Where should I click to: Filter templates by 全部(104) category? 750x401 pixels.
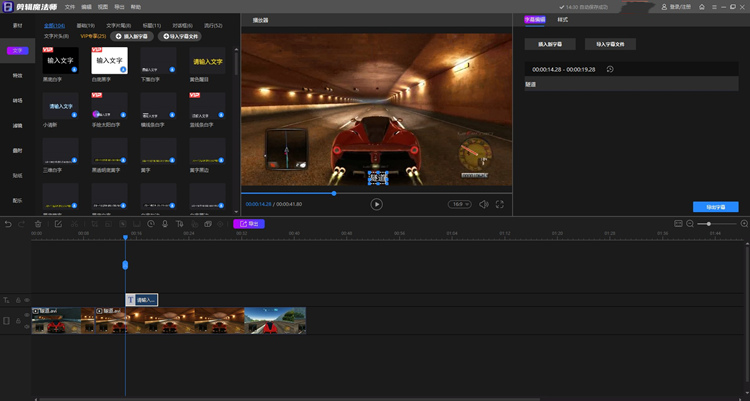point(55,25)
